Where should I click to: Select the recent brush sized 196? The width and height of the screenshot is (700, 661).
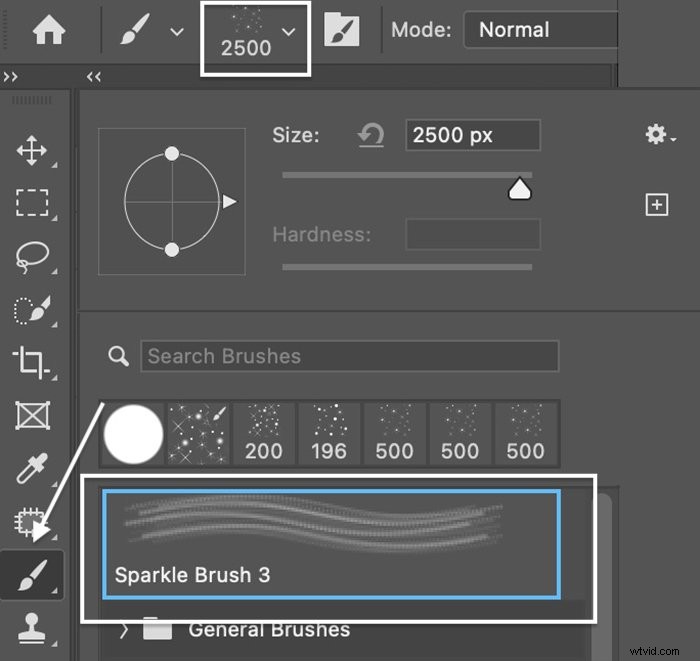(329, 434)
